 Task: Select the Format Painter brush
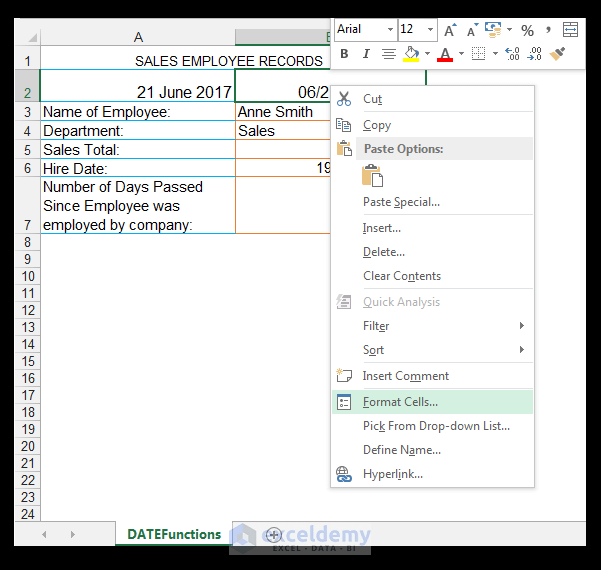pos(557,54)
